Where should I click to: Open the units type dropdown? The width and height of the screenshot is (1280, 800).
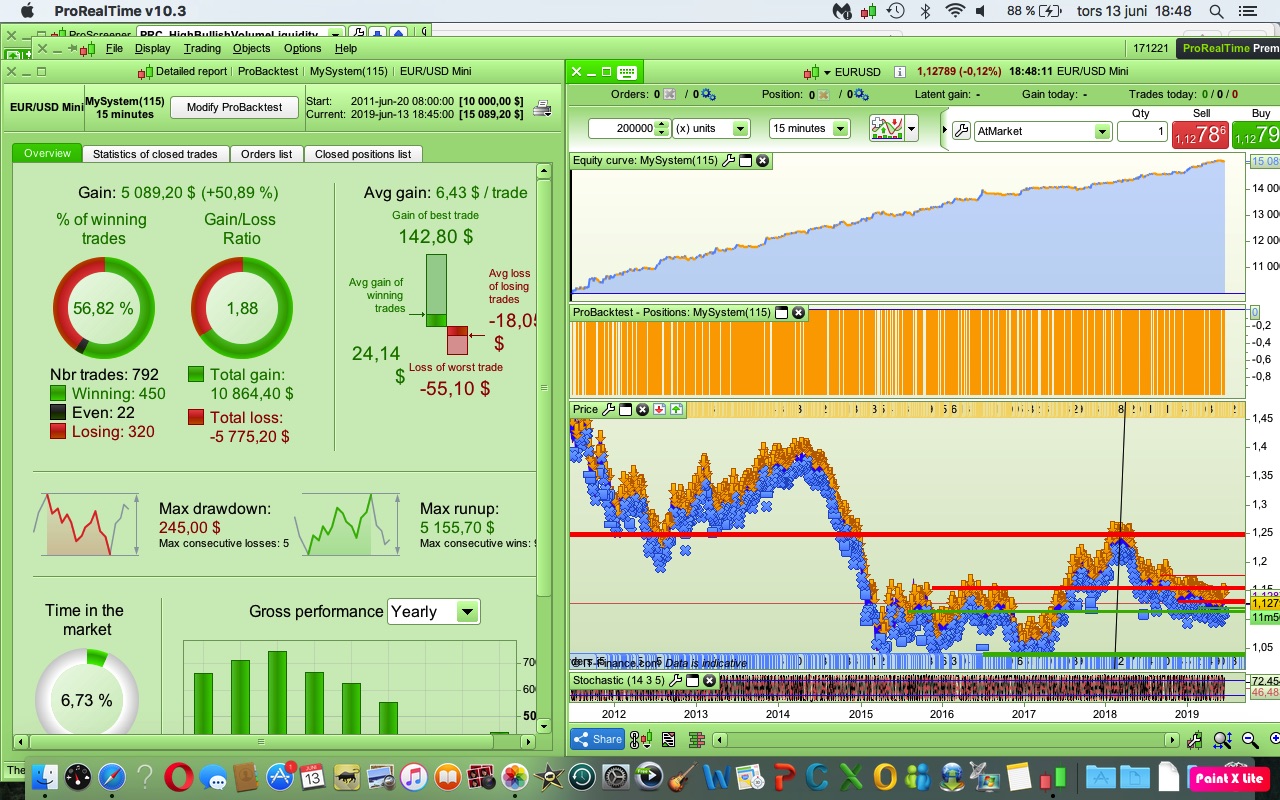pos(740,129)
